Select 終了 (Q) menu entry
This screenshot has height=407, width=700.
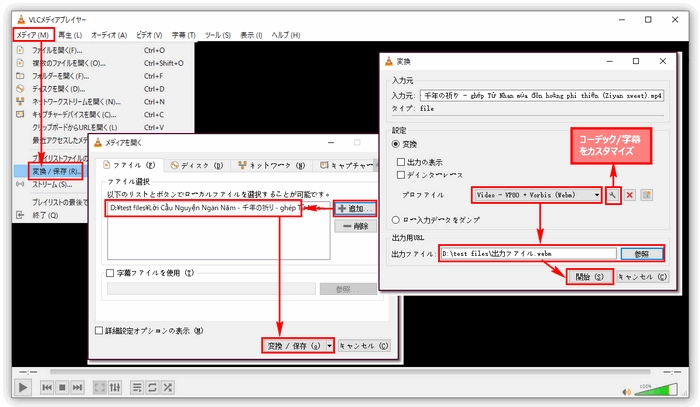click(45, 215)
